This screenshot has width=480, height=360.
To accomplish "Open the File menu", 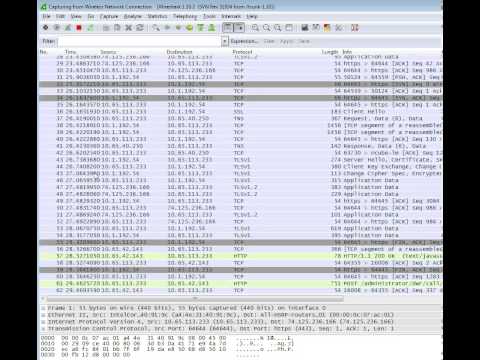I will [46, 16].
